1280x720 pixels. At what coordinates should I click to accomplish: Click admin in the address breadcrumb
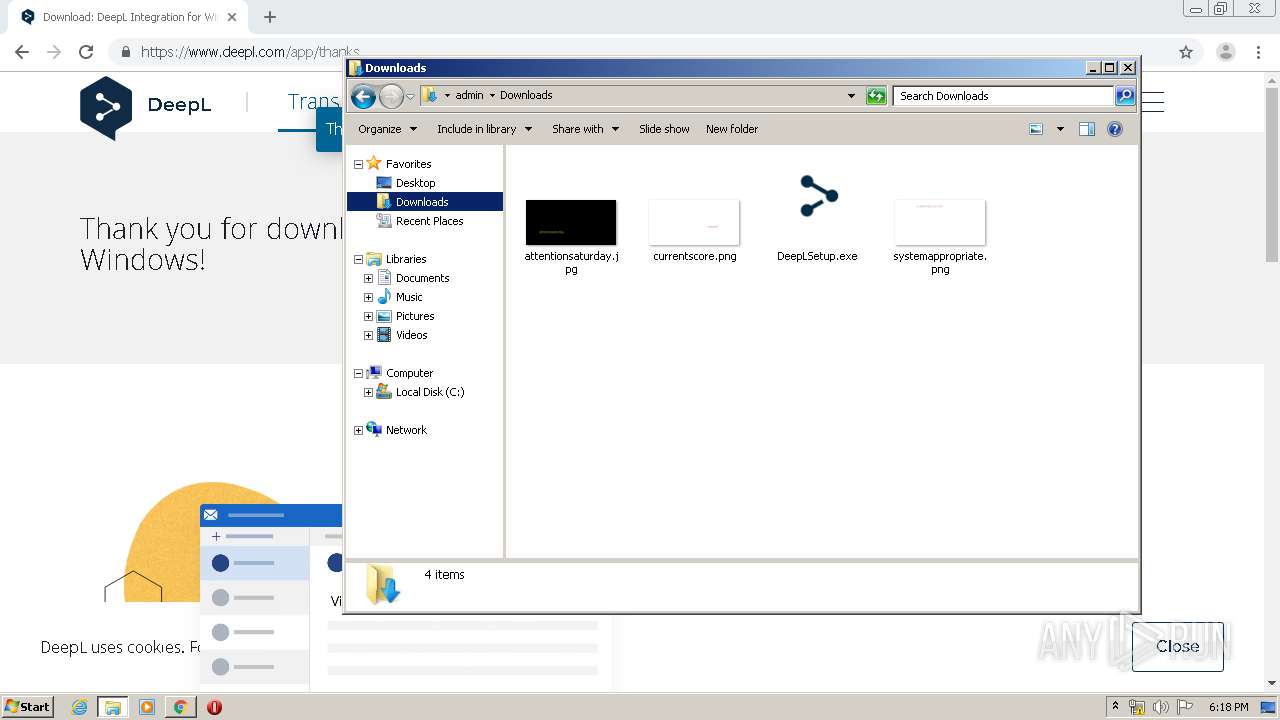tap(469, 96)
